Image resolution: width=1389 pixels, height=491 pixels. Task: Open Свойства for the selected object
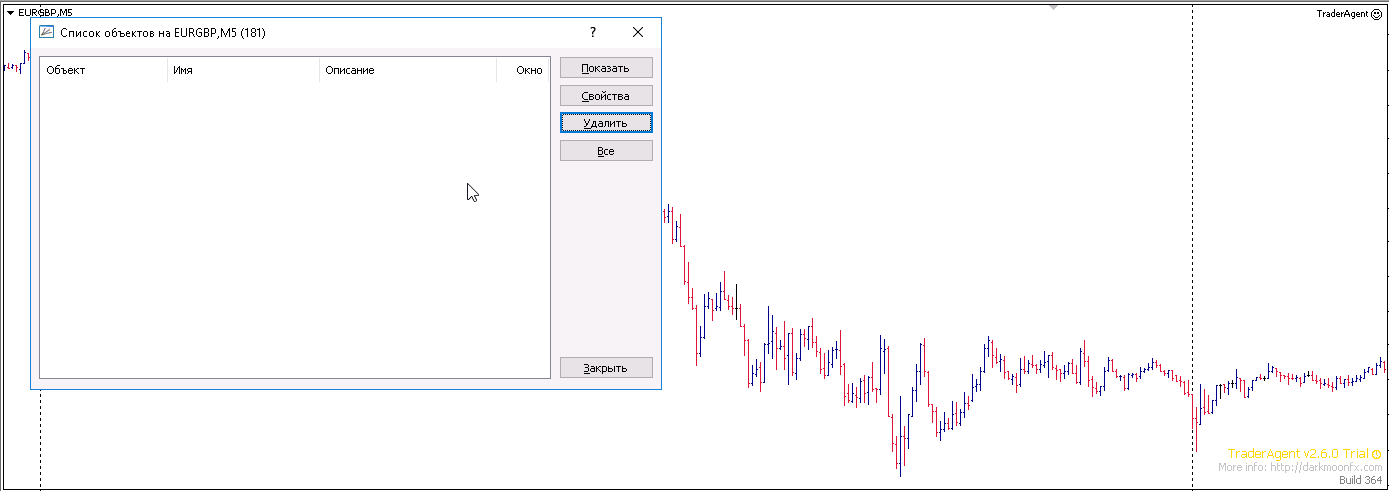coord(606,96)
